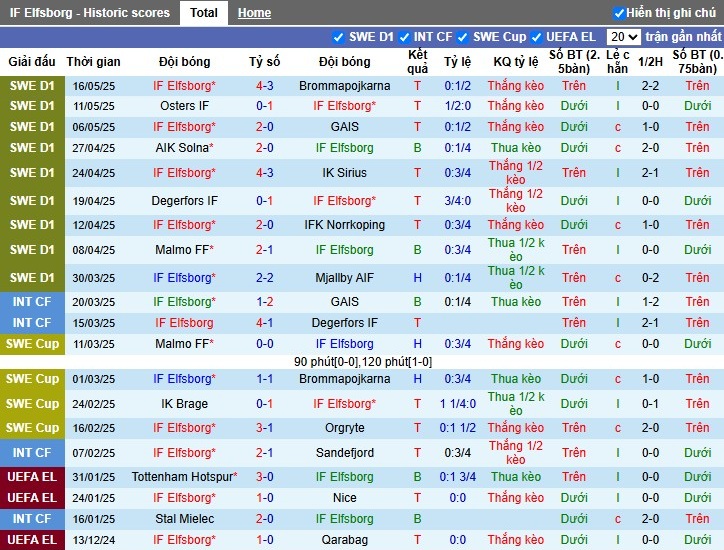Click the 1/2H column header

click(x=650, y=61)
